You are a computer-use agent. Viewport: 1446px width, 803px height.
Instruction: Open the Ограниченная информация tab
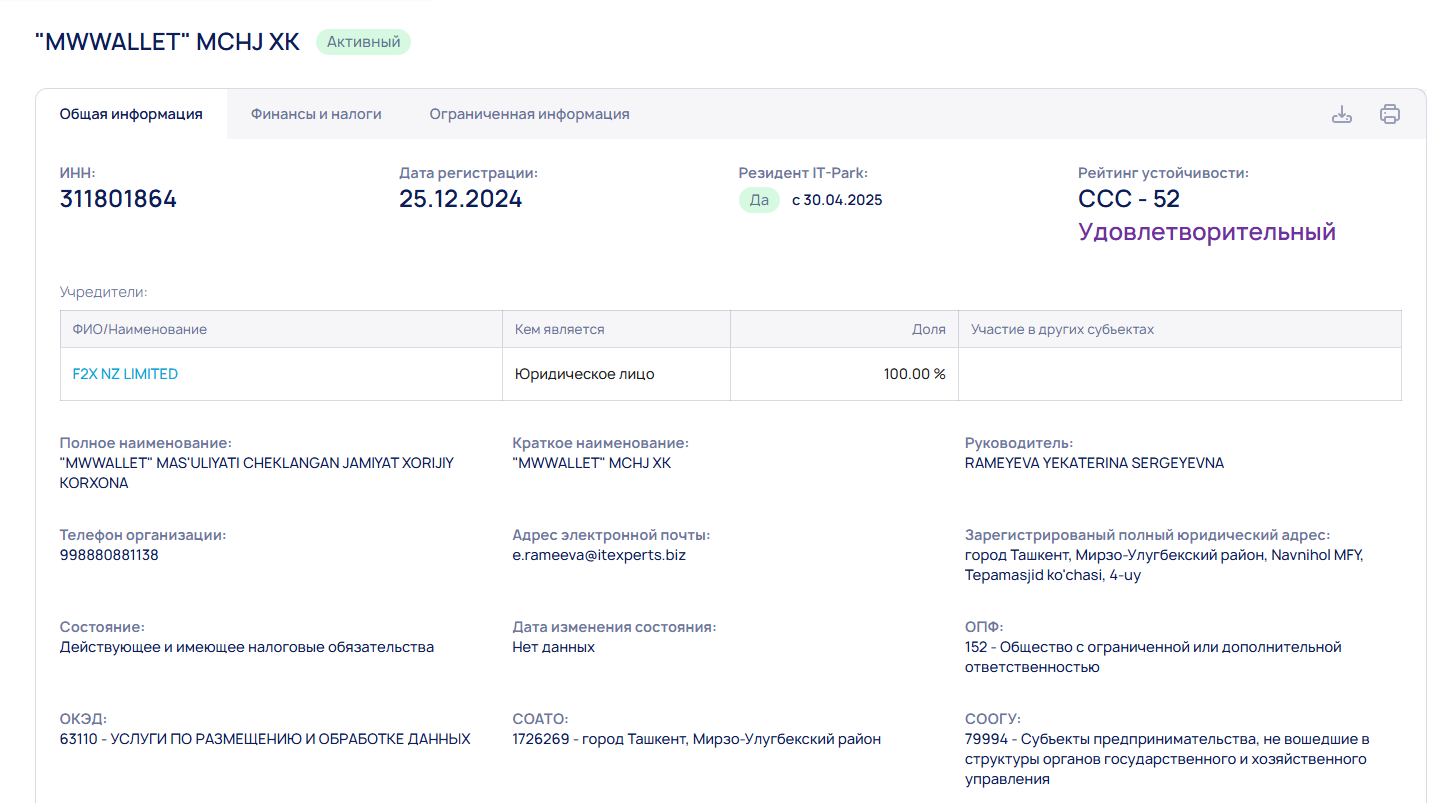[529, 114]
